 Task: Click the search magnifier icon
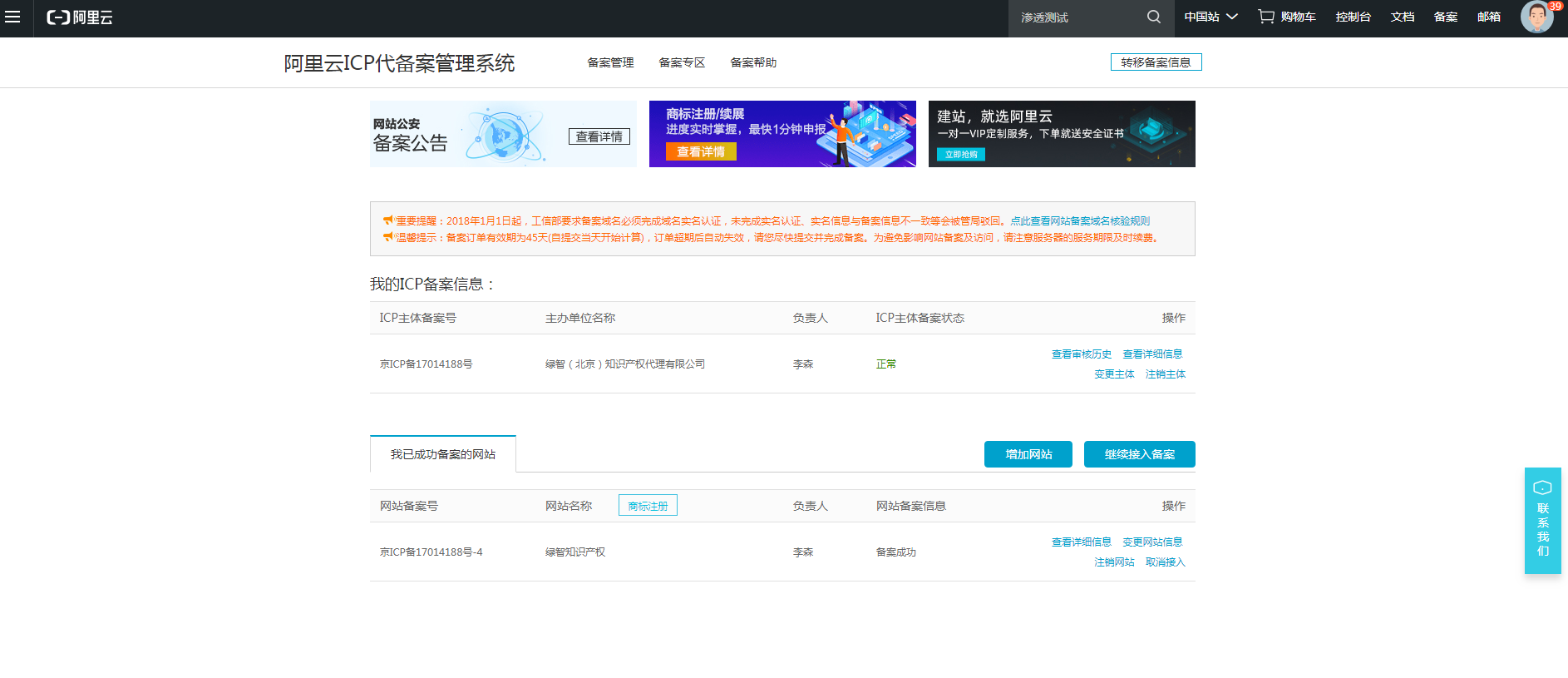[1154, 17]
